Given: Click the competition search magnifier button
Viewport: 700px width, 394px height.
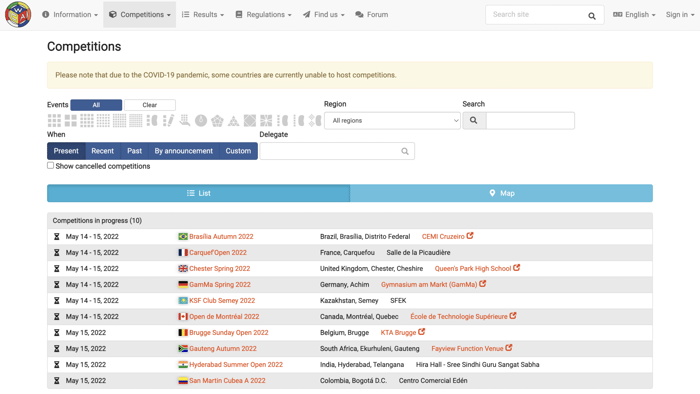Looking at the screenshot, I should point(474,120).
